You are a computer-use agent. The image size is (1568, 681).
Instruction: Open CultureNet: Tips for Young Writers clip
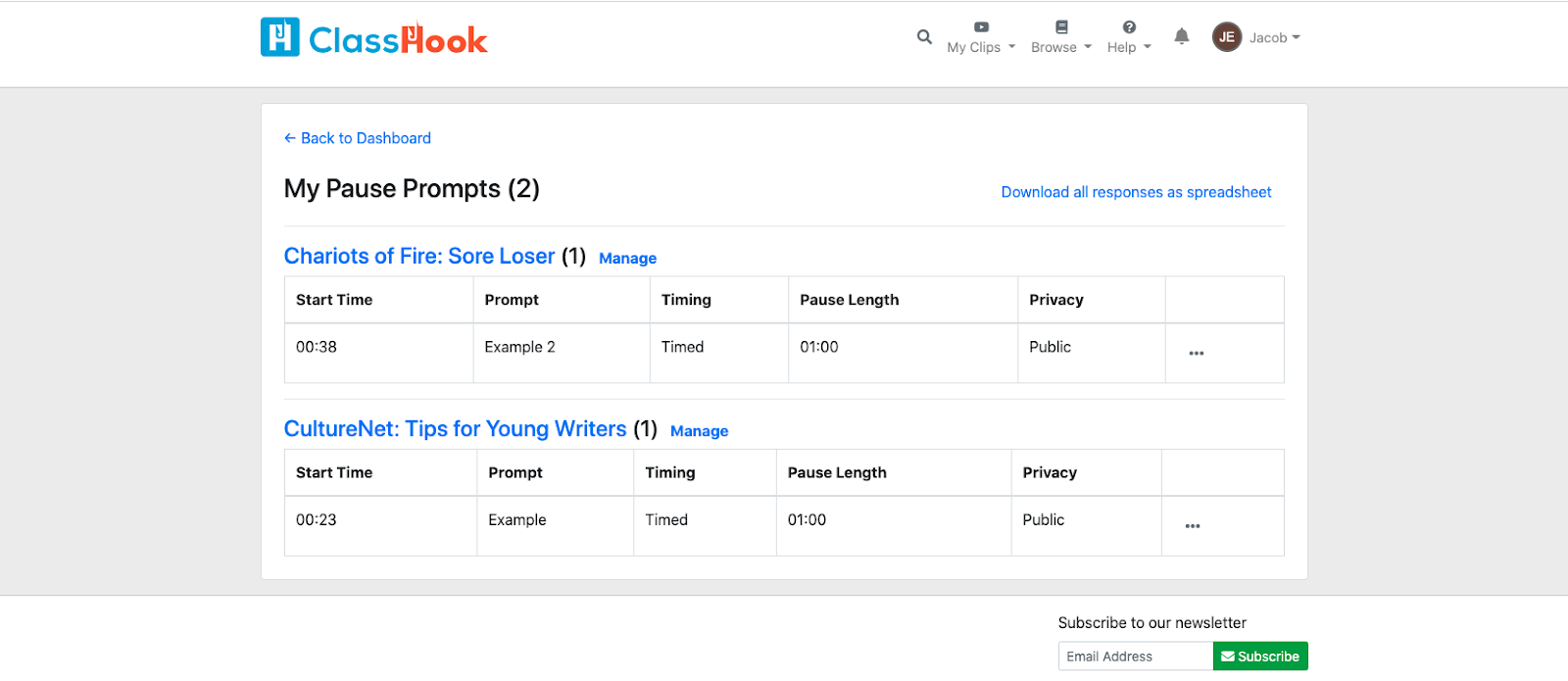point(455,429)
